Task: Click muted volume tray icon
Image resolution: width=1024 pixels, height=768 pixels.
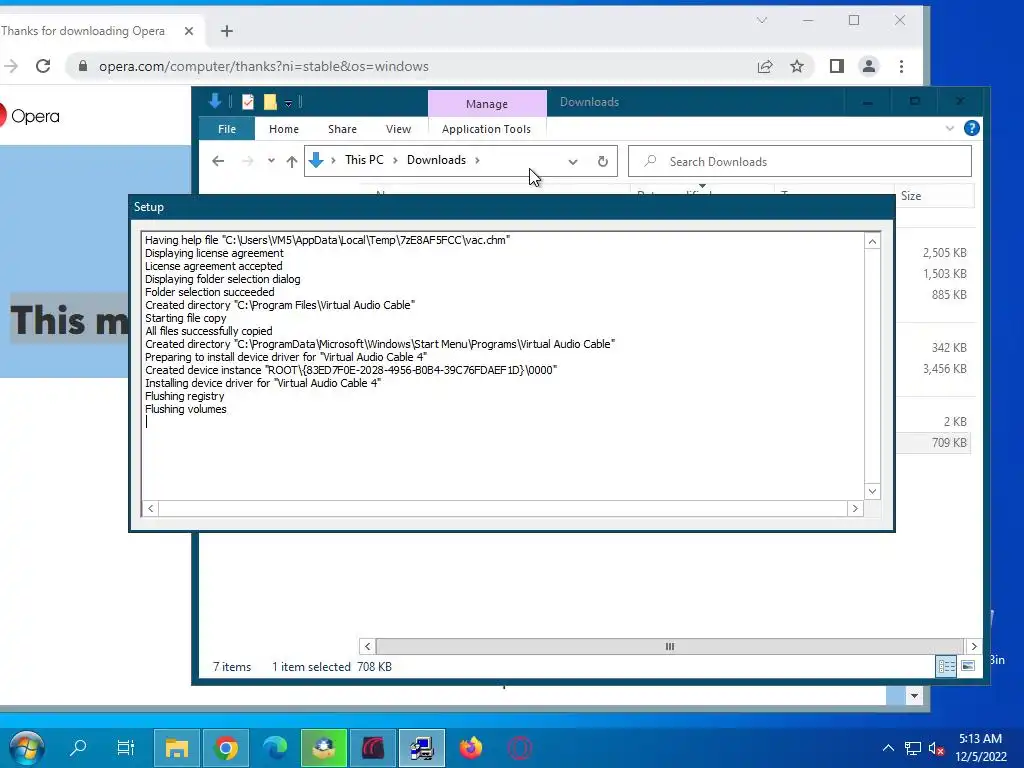Action: (x=936, y=748)
